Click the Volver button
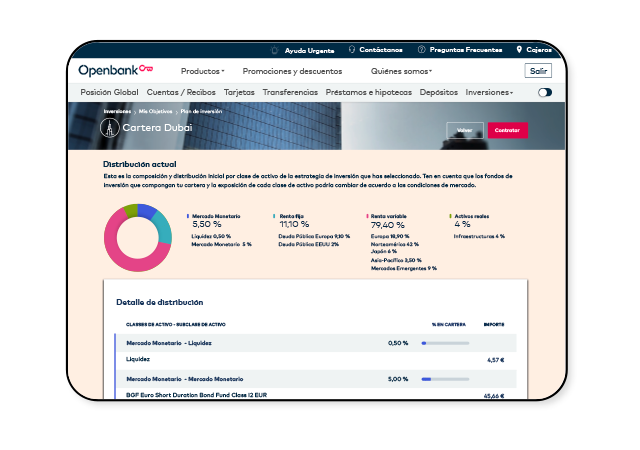This screenshot has width=640, height=450. tap(464, 131)
